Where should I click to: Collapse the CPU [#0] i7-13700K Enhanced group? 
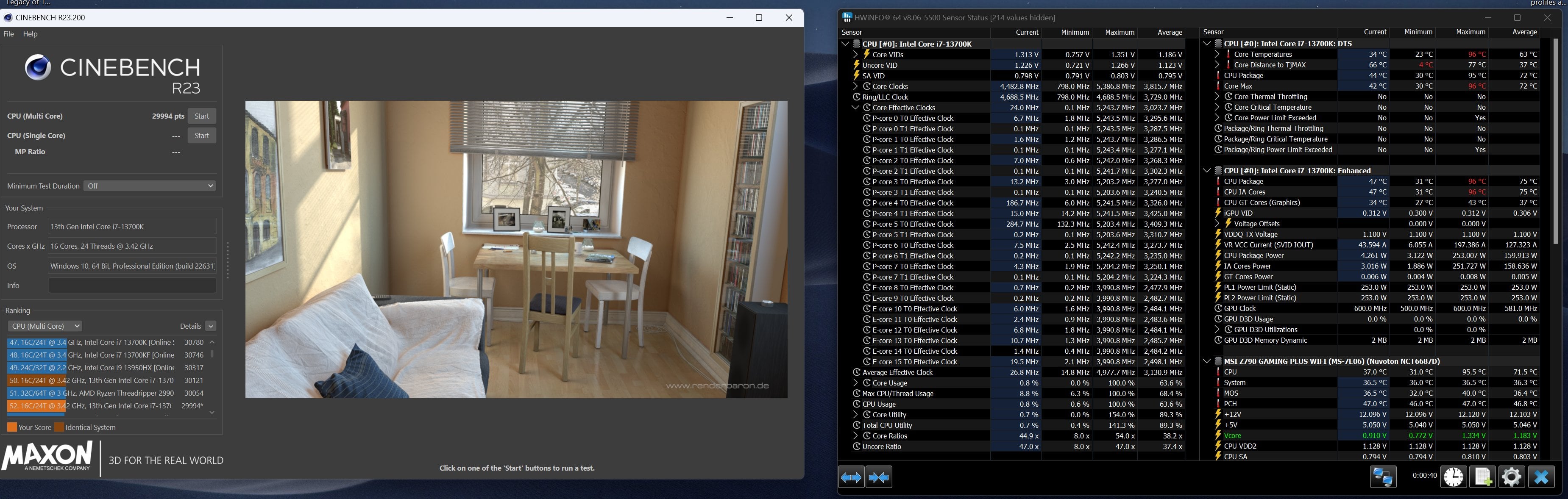[x=1206, y=171]
